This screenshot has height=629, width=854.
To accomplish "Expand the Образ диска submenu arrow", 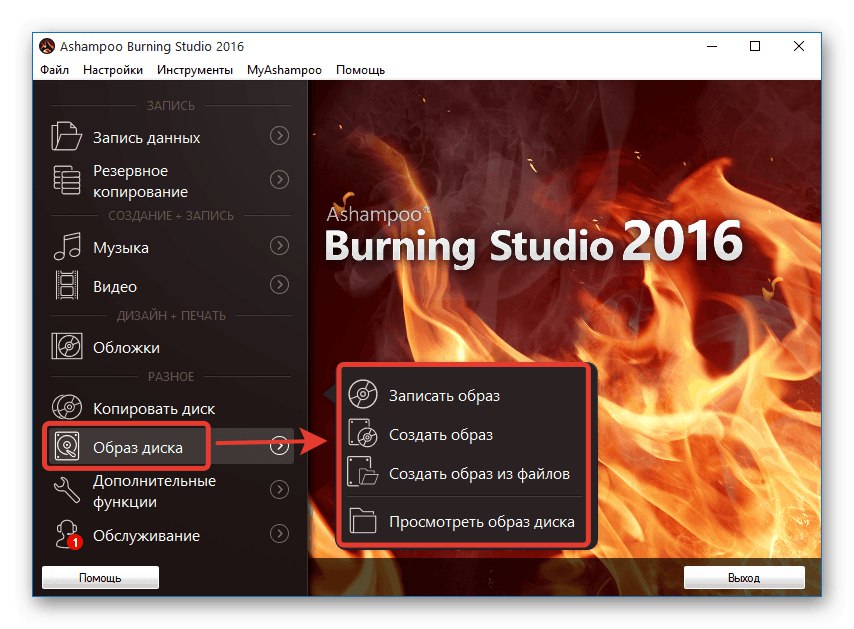I will (279, 445).
